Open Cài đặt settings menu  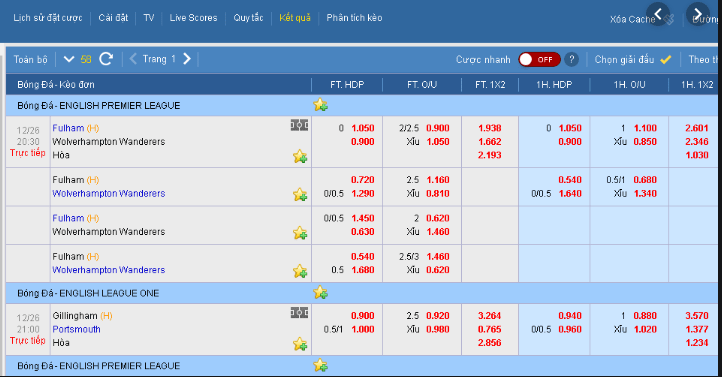pyautogui.click(x=113, y=18)
